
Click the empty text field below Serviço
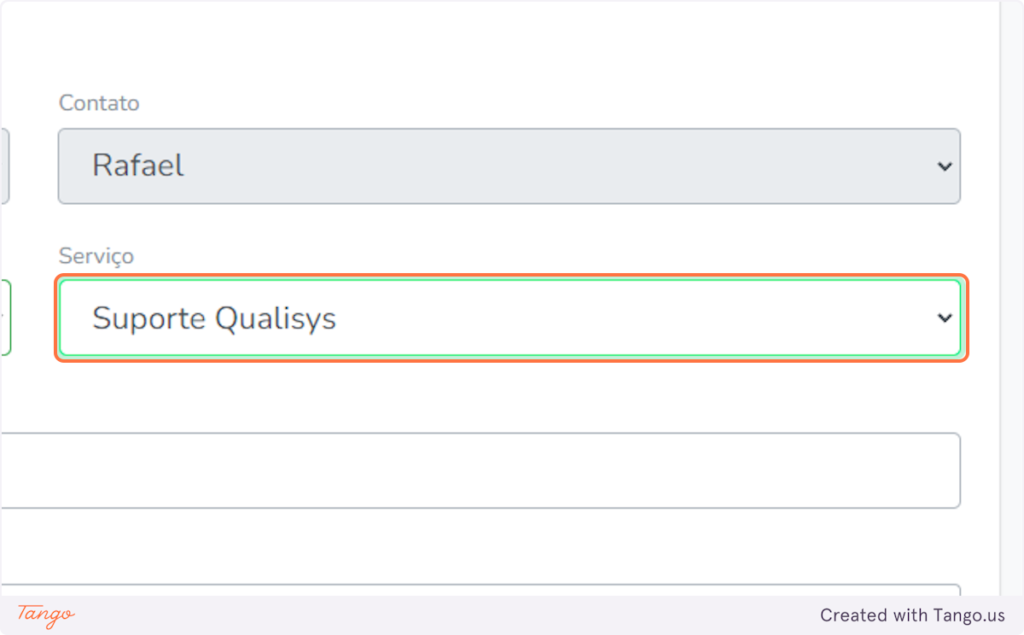pos(481,470)
